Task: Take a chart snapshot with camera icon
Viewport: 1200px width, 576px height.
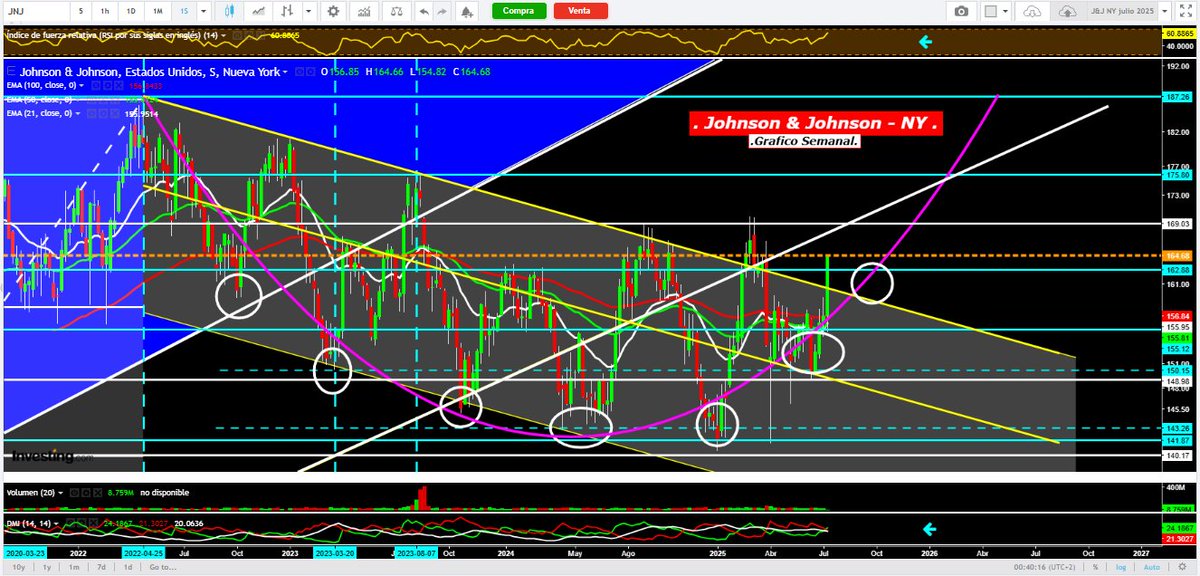Action: (x=962, y=11)
